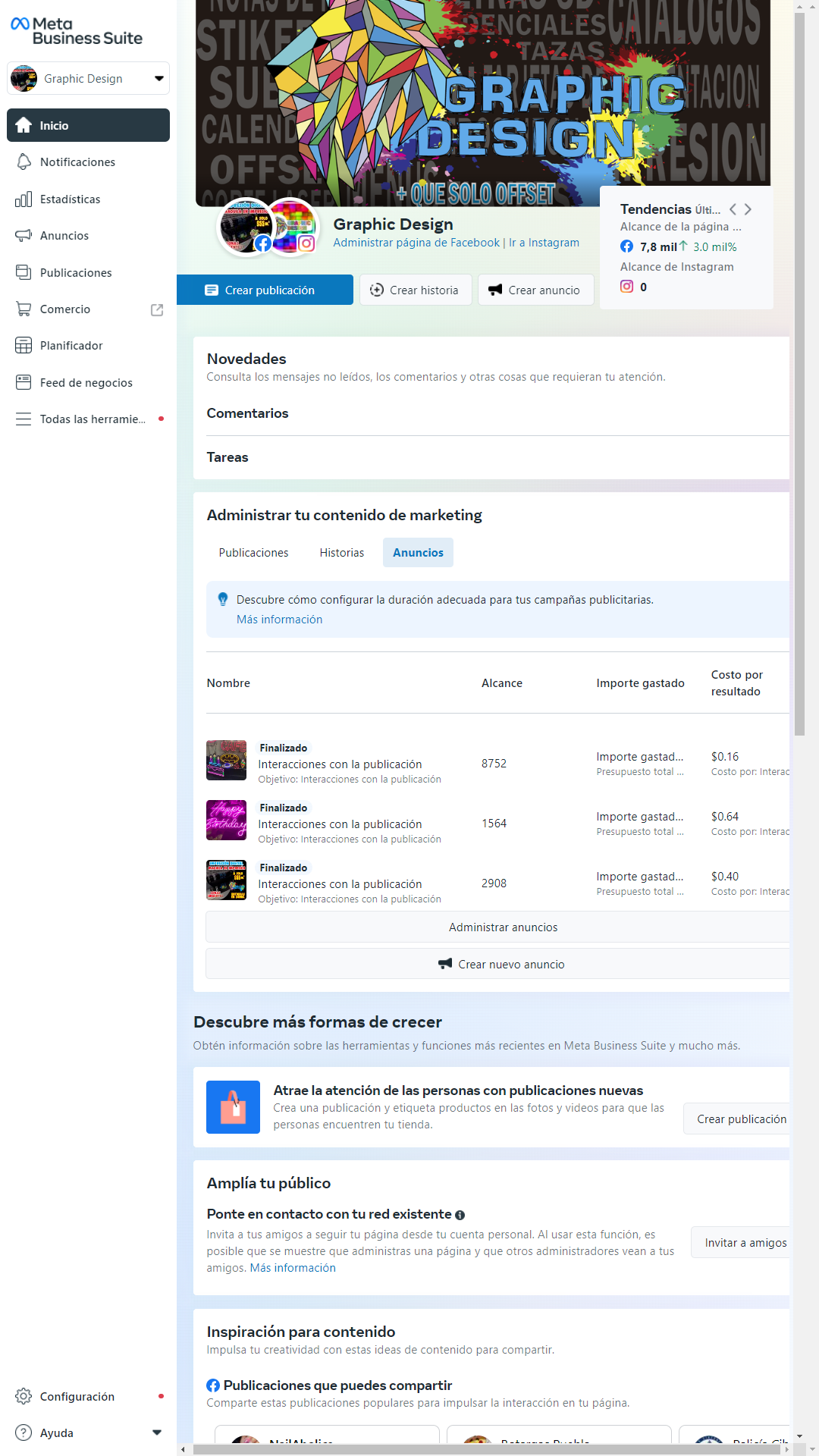Open Ir a Instagram link

(544, 243)
